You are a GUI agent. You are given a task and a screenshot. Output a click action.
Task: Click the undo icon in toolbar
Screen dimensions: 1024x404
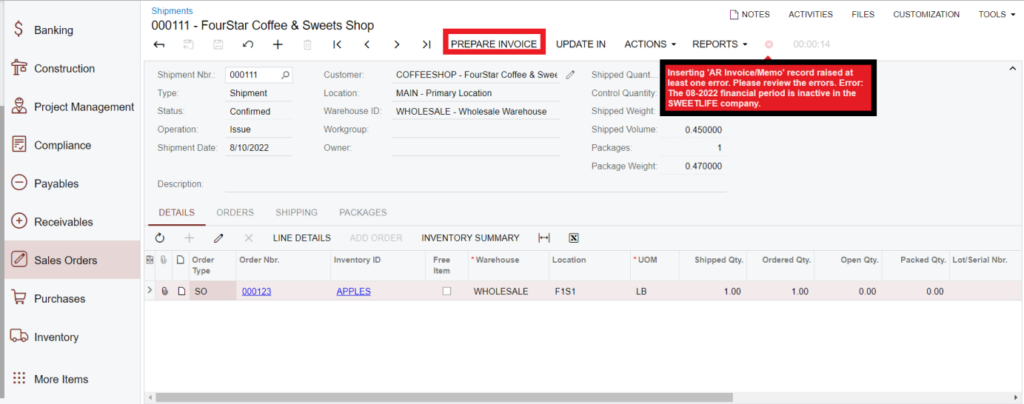248,44
